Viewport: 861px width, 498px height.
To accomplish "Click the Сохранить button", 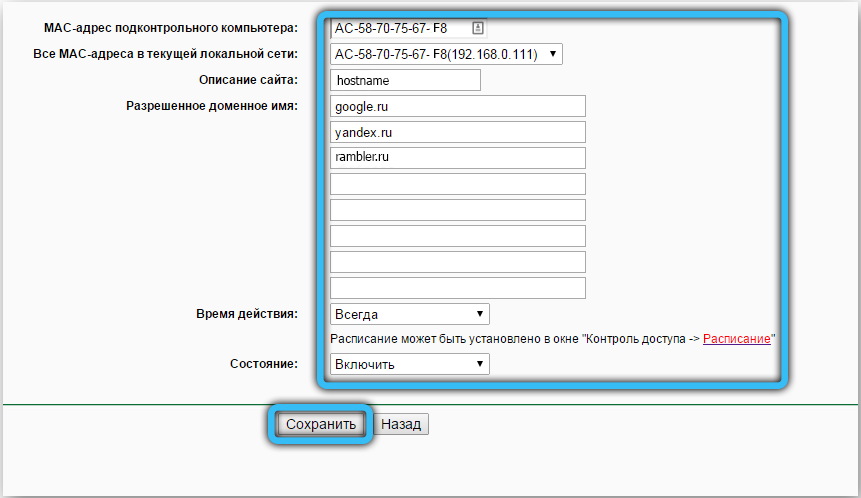I will pos(321,424).
